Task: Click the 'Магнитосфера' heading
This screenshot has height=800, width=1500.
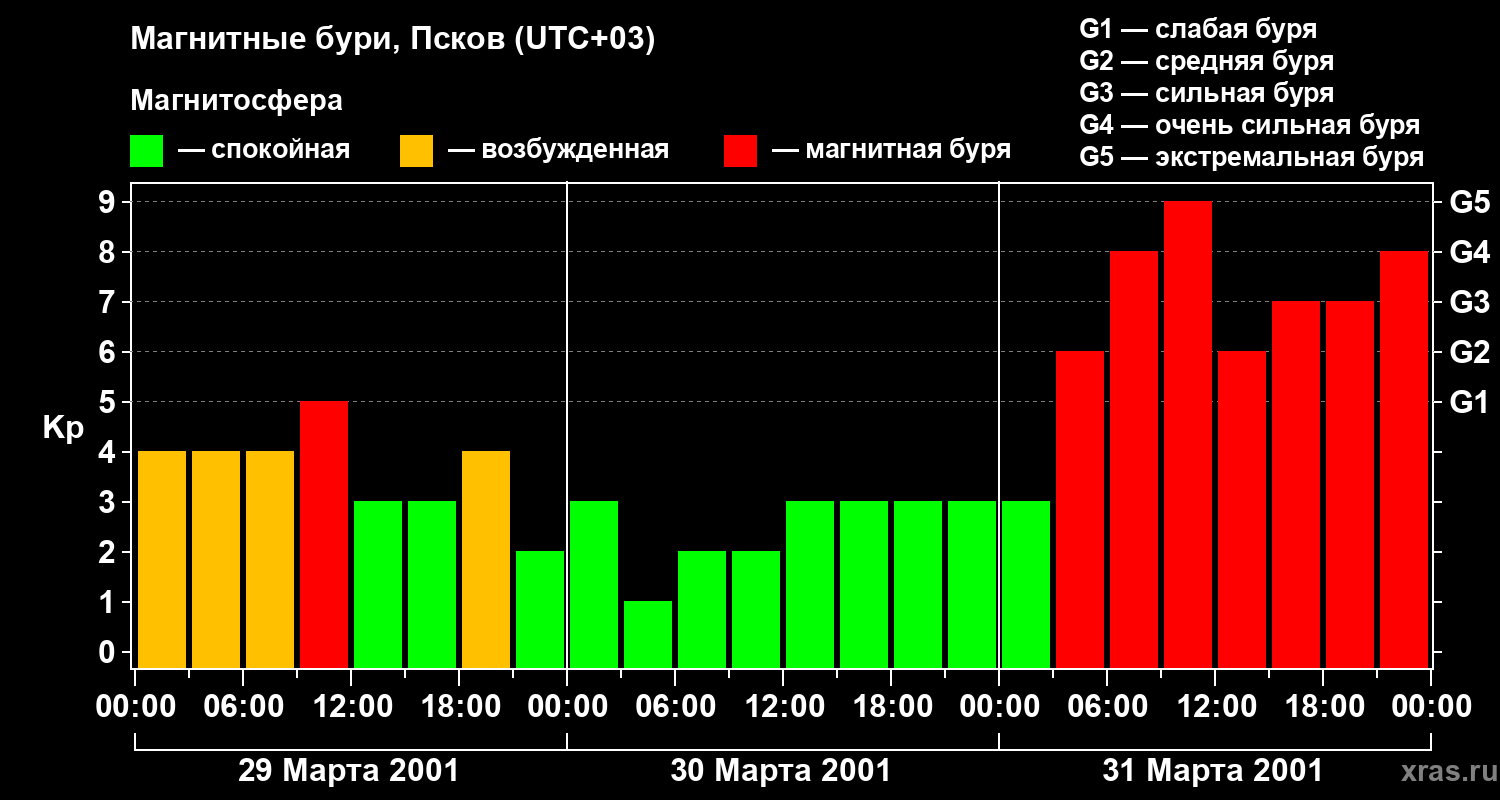Action: pos(236,101)
